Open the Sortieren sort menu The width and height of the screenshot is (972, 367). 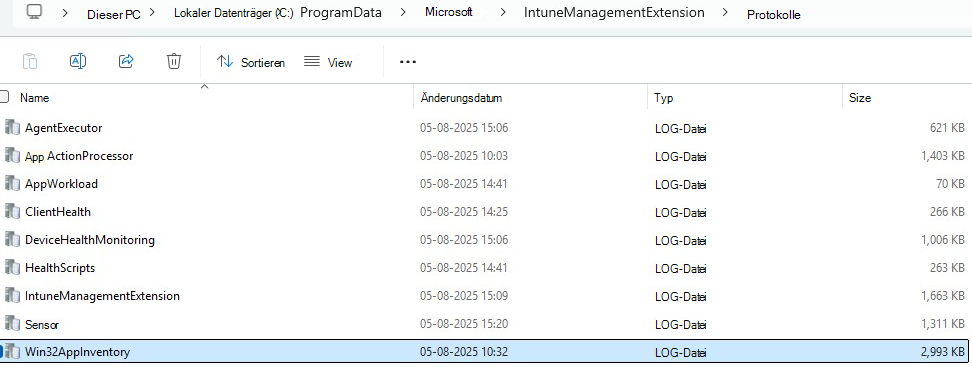coord(250,62)
